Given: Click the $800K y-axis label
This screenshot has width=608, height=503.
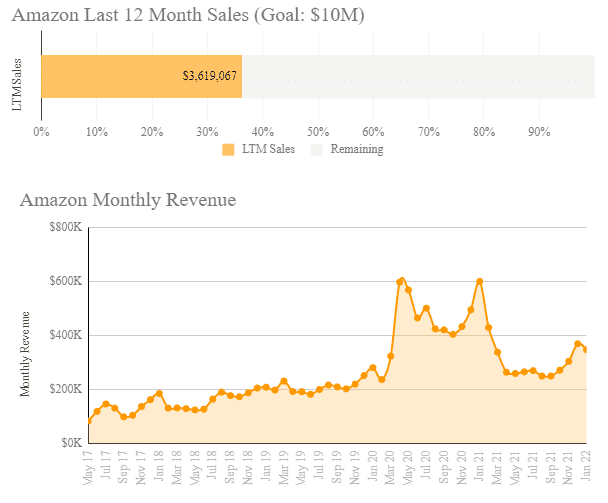Looking at the screenshot, I should click(66, 228).
